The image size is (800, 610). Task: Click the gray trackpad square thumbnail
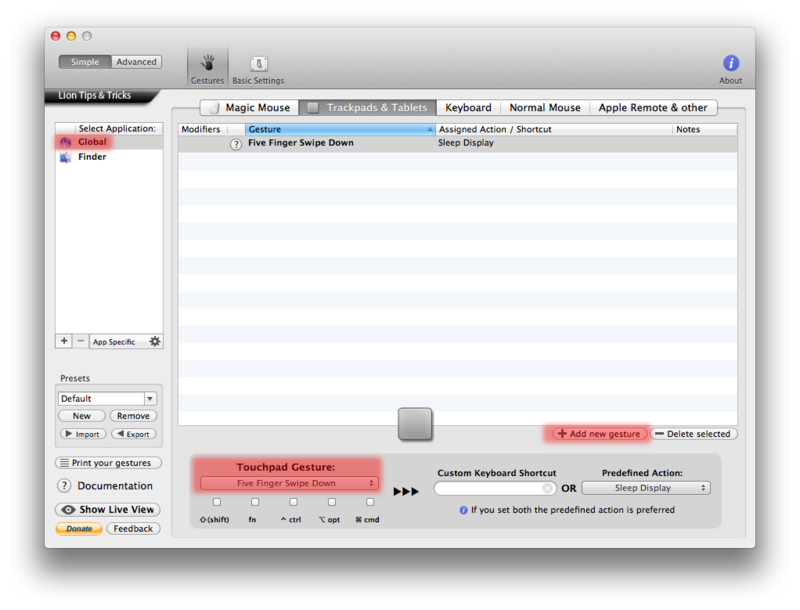[x=415, y=423]
